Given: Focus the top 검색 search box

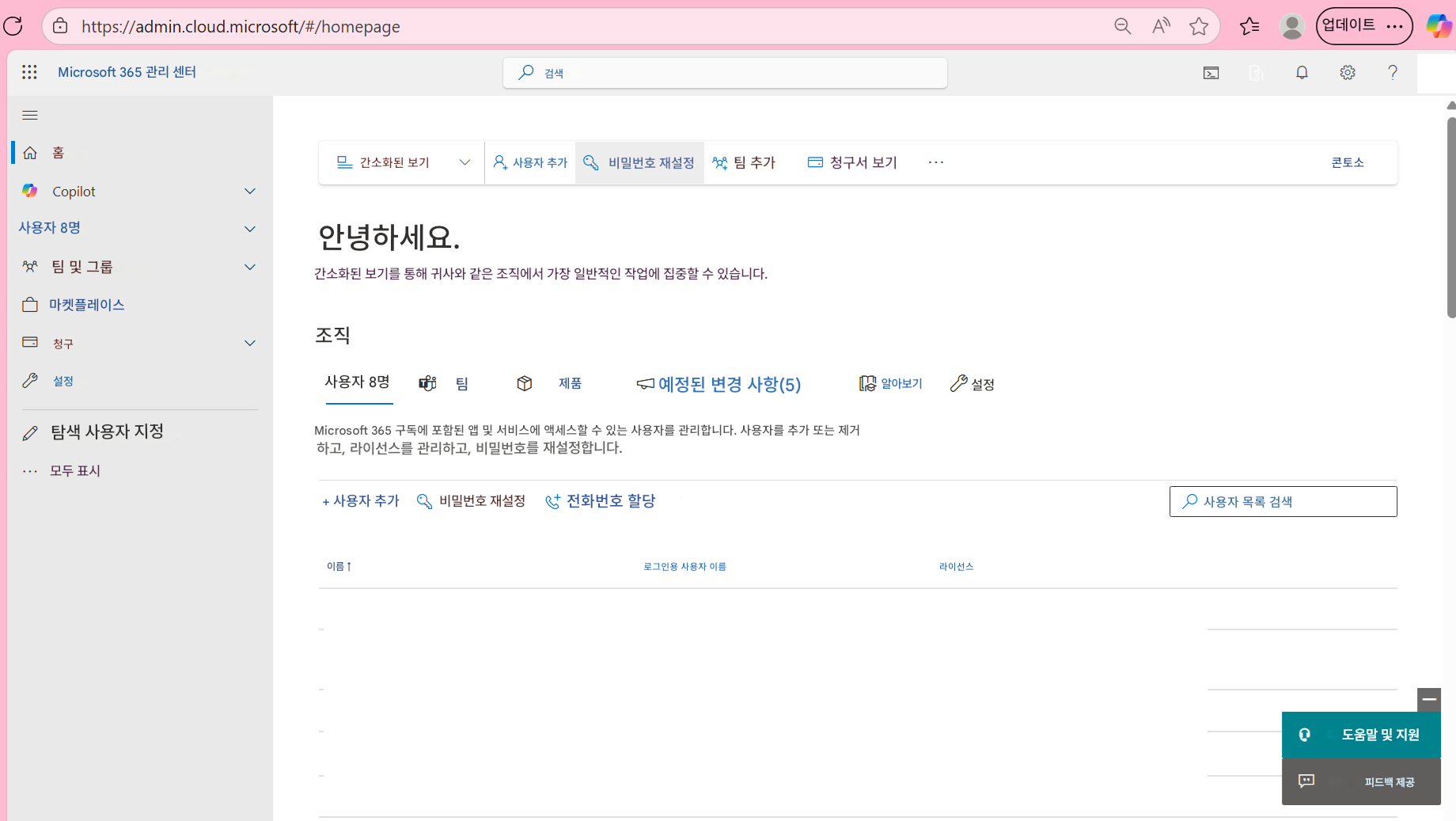Looking at the screenshot, I should coord(725,73).
